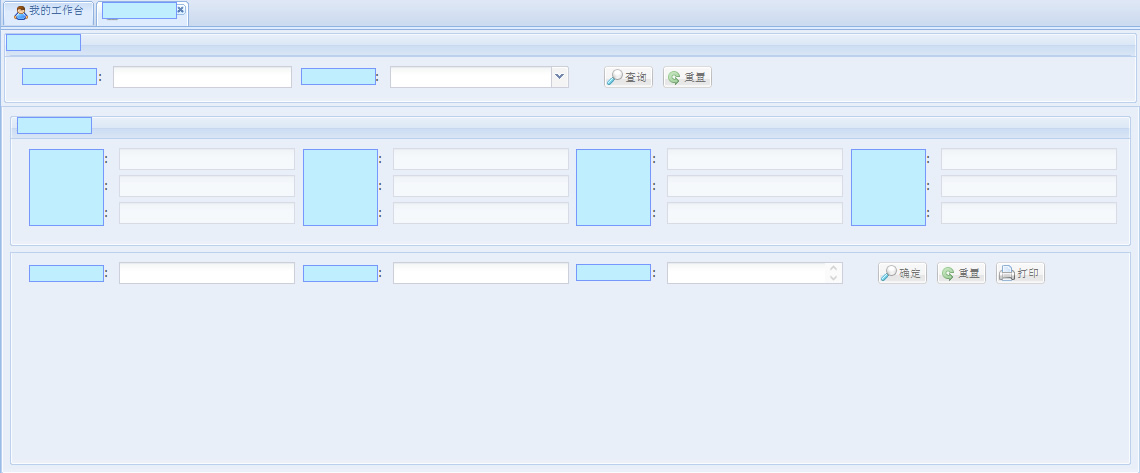This screenshot has height=473, width=1140.
Task: Click inside the combo box text field
Action: coord(470,77)
